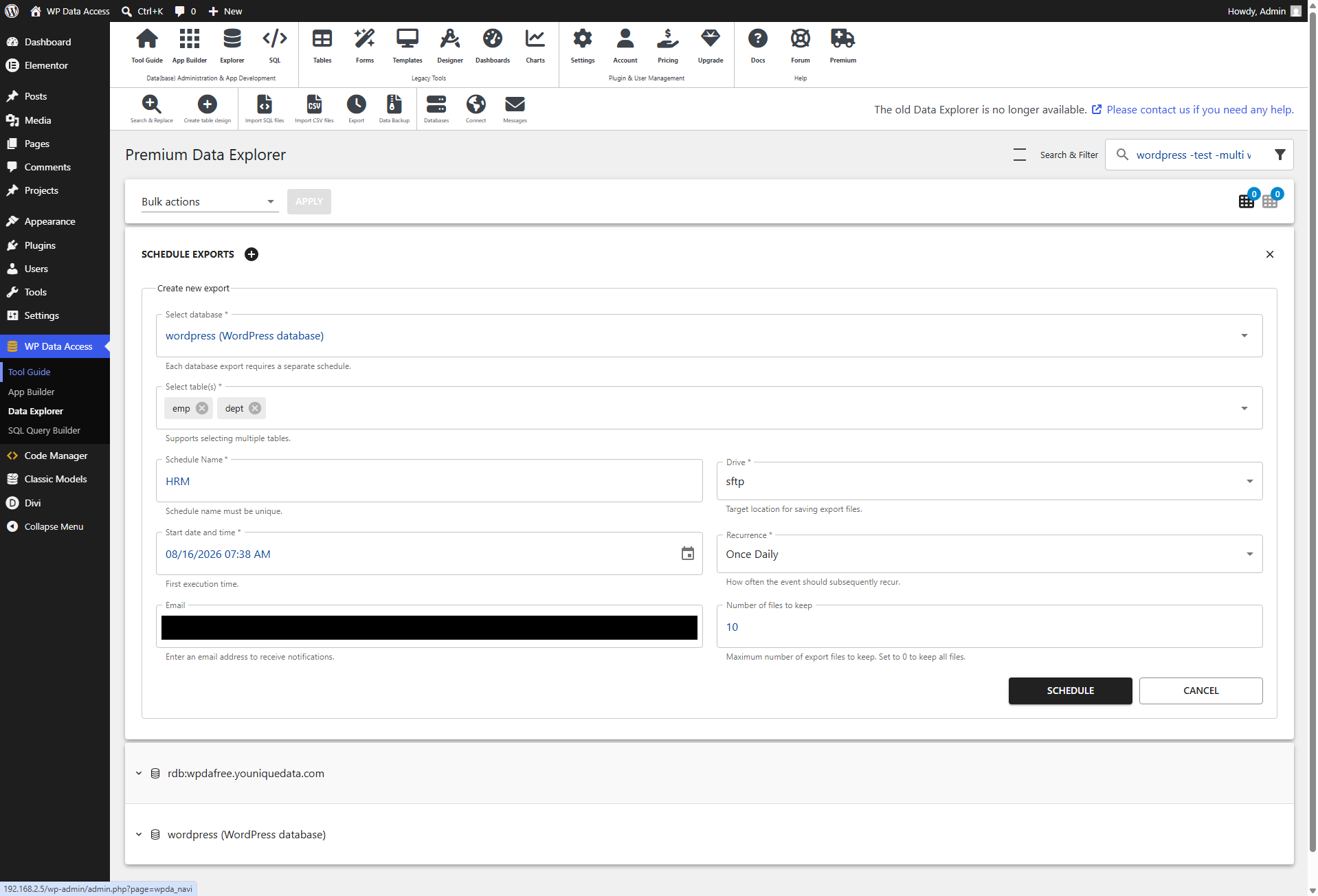Remove the dept table chip

click(255, 408)
